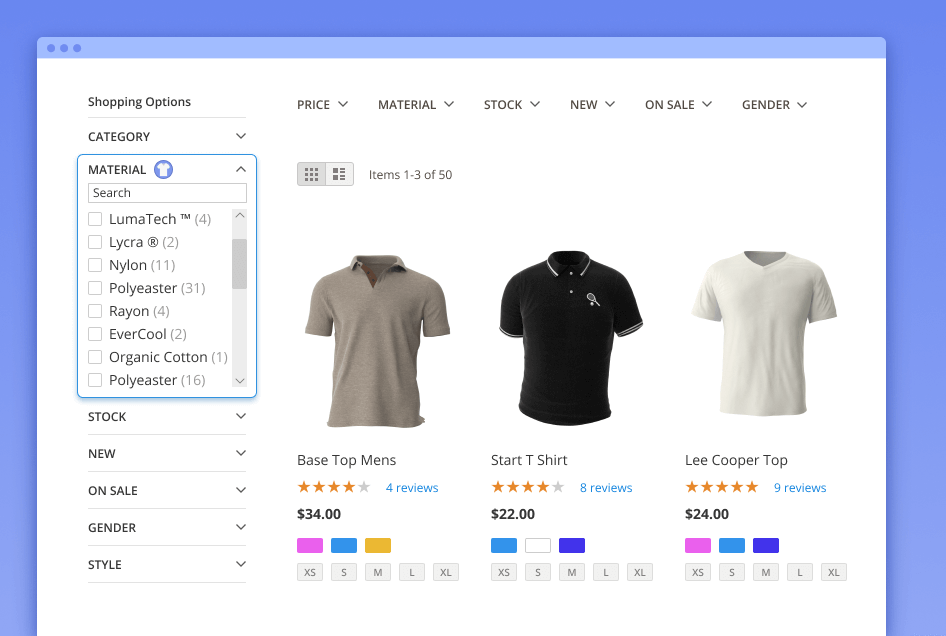Click the XS size icon under Base Top Mens
946x636 pixels.
[x=310, y=573]
